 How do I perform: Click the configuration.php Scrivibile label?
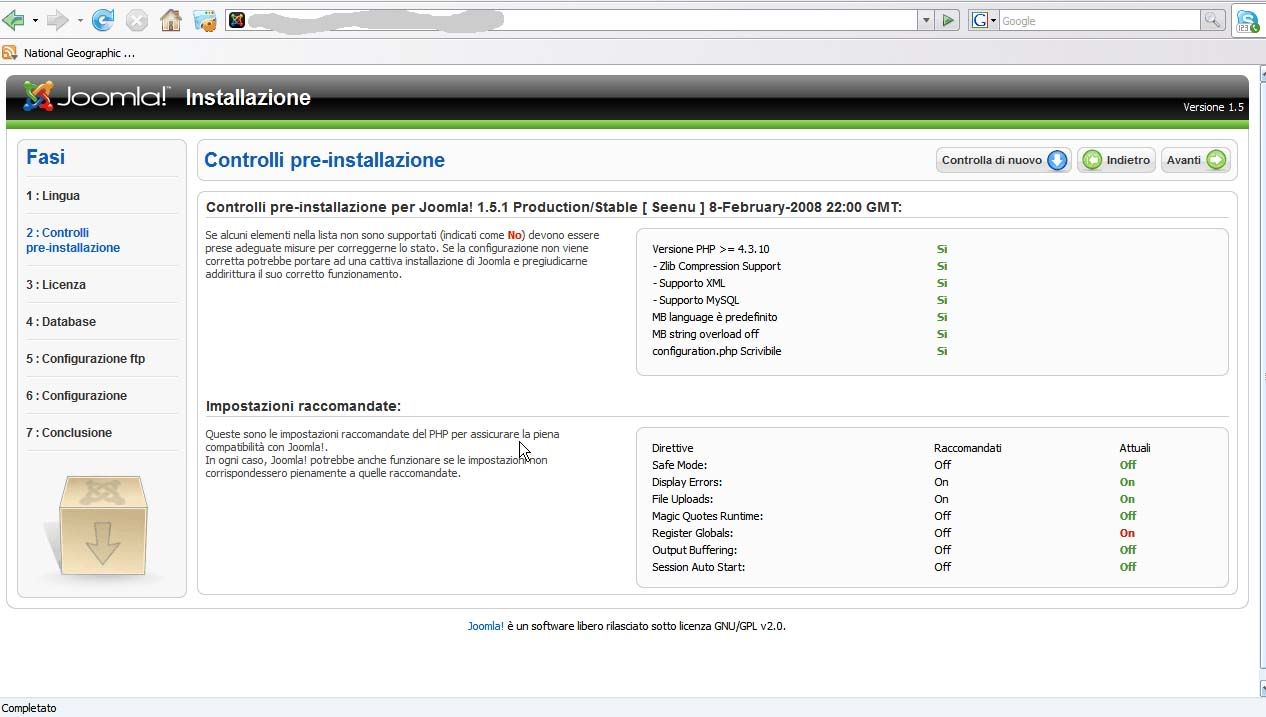[716, 351]
